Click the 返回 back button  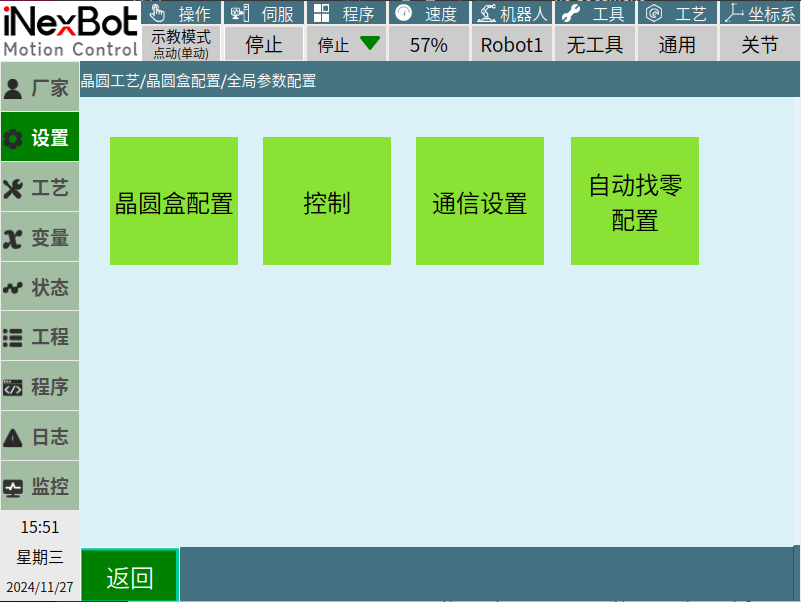(130, 577)
